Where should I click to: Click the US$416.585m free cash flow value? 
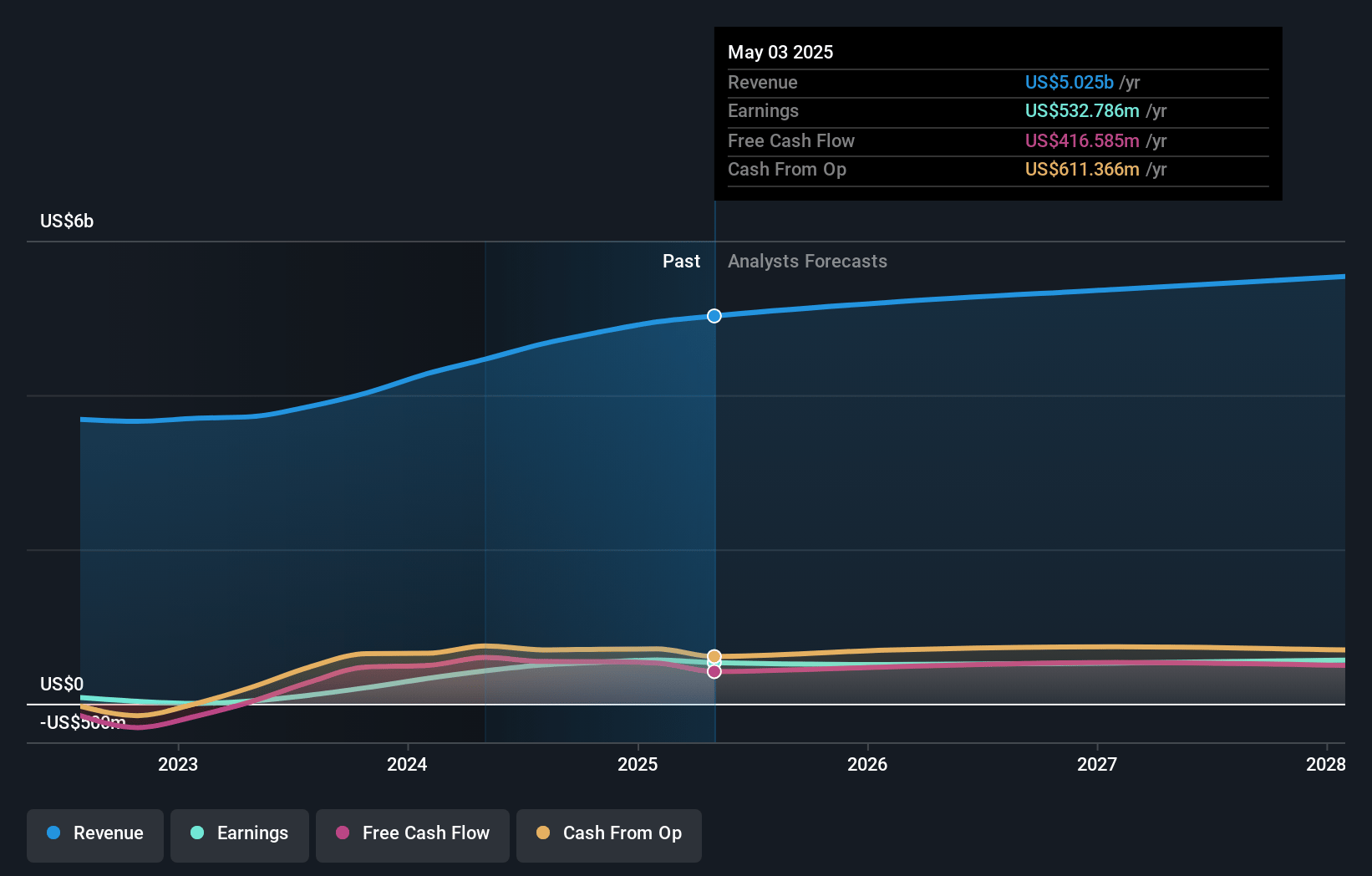pos(1082,140)
